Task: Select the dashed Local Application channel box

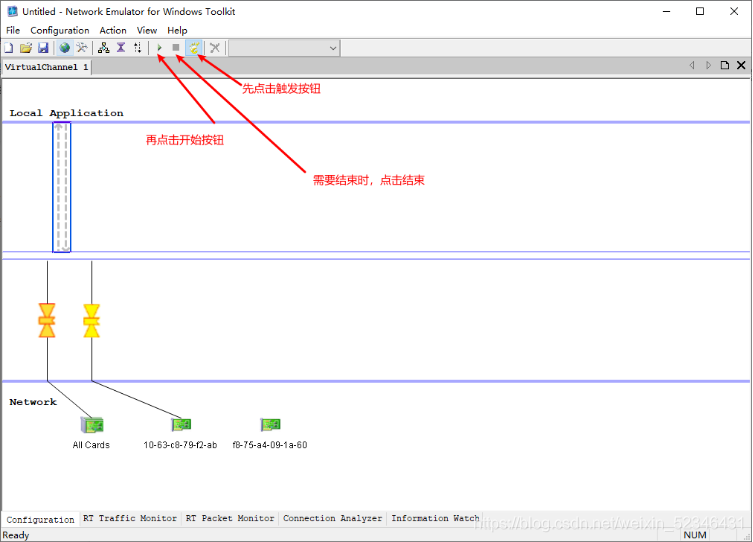Action: pyautogui.click(x=61, y=187)
